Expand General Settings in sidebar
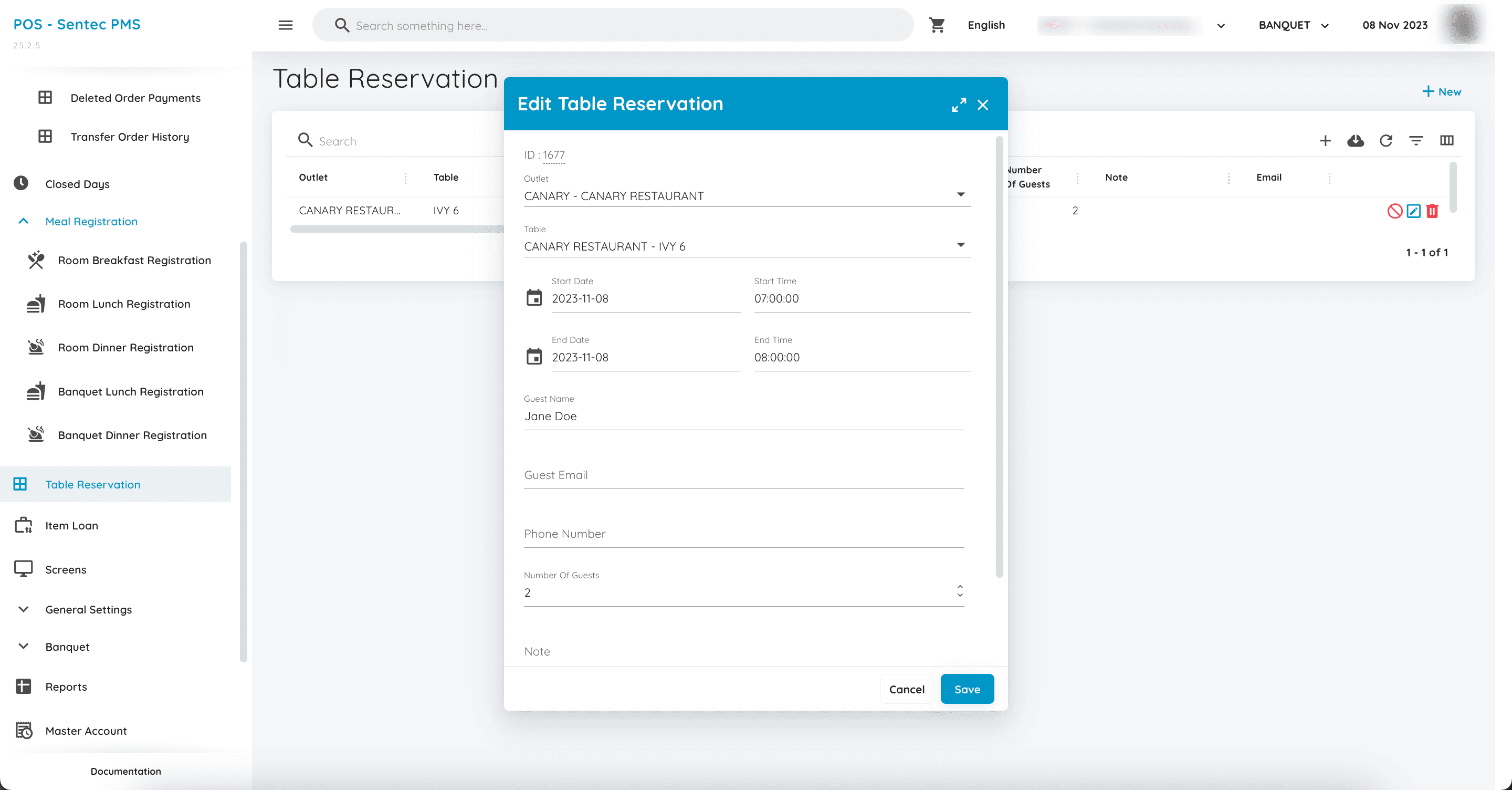The image size is (1512, 790). point(88,610)
